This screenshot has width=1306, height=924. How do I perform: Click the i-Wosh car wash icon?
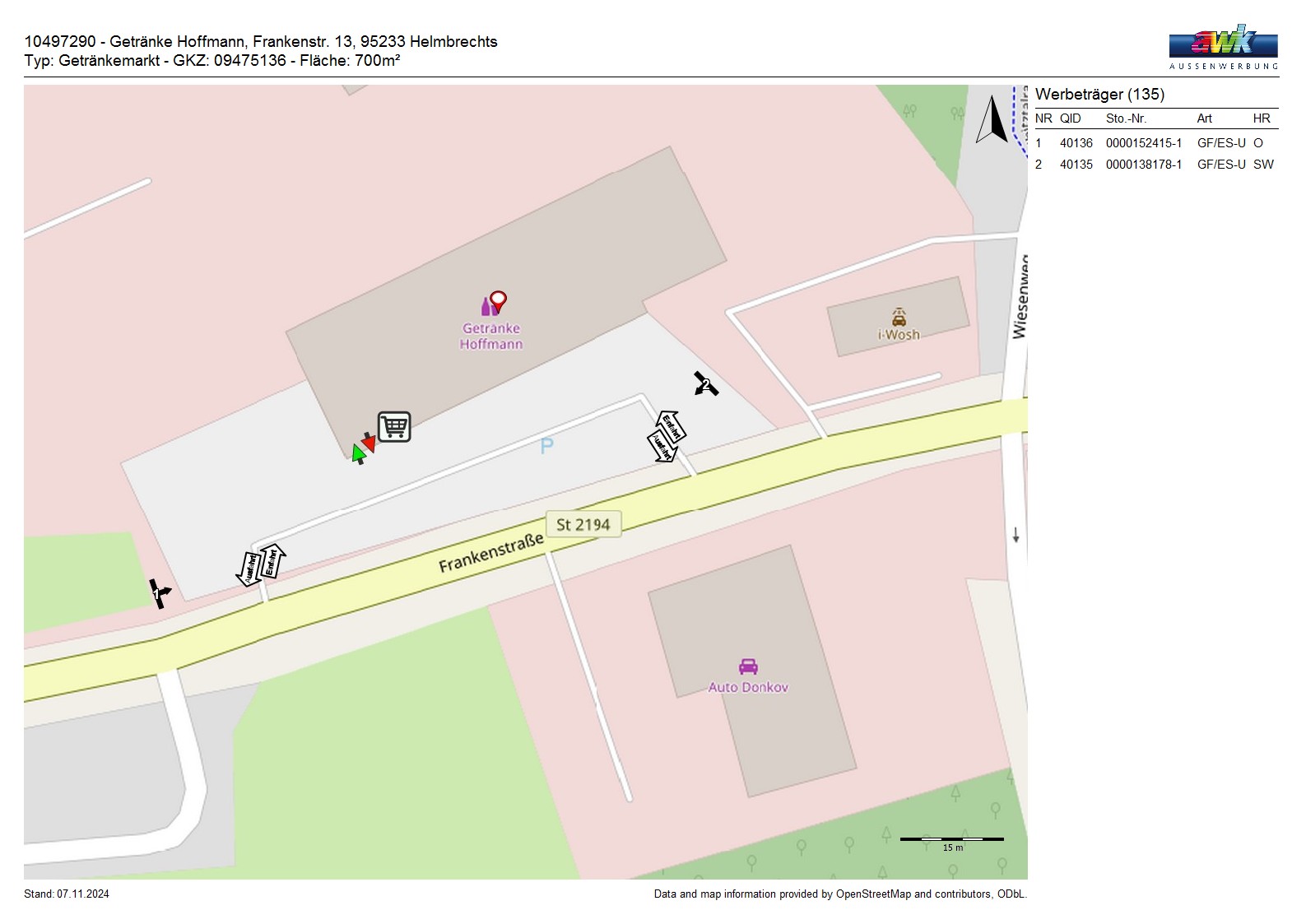pos(899,317)
